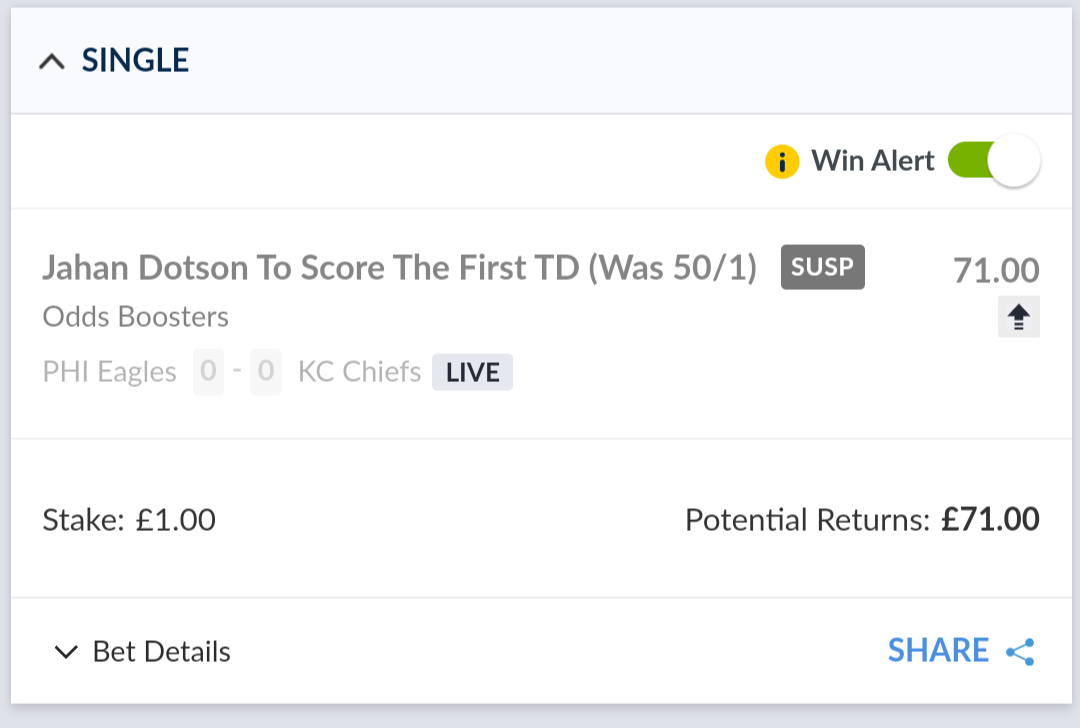Select the SINGLE bet header title

coord(136,61)
